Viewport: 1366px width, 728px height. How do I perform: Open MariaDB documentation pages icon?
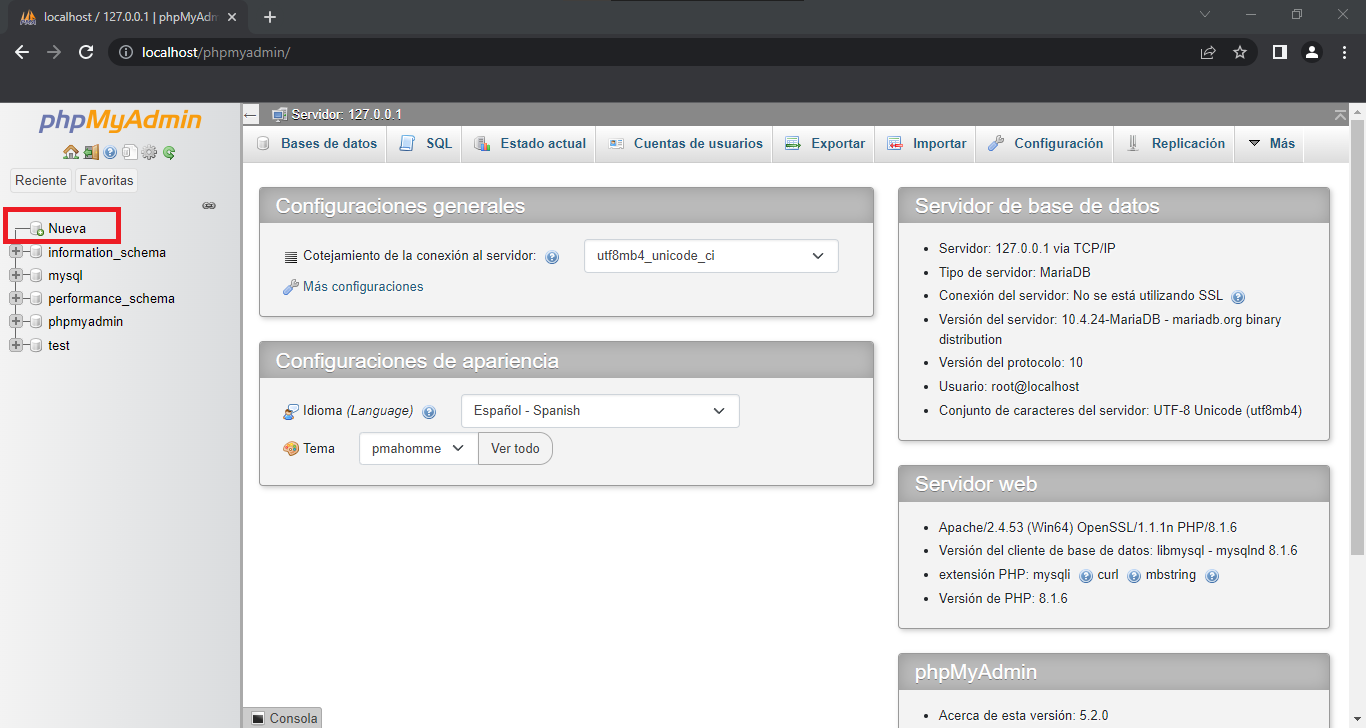coord(129,153)
